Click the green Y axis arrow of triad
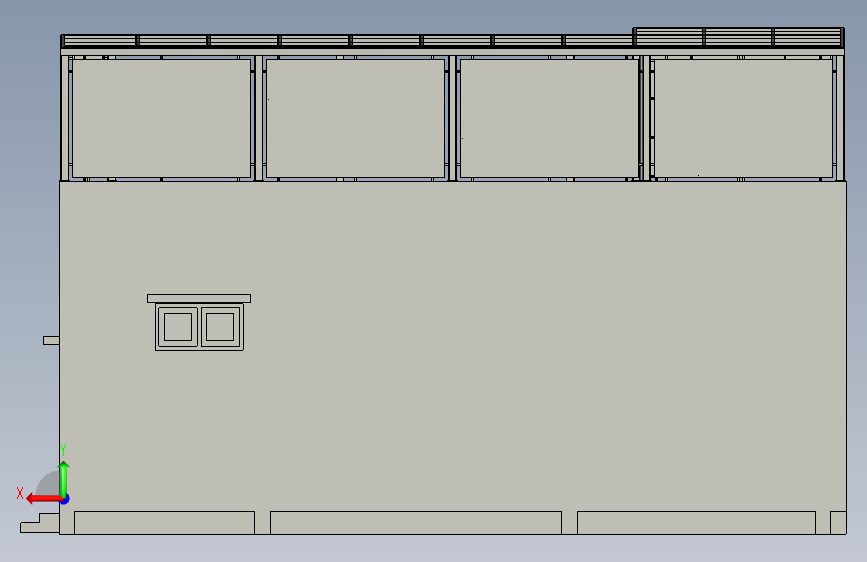This screenshot has width=867, height=562. click(64, 479)
